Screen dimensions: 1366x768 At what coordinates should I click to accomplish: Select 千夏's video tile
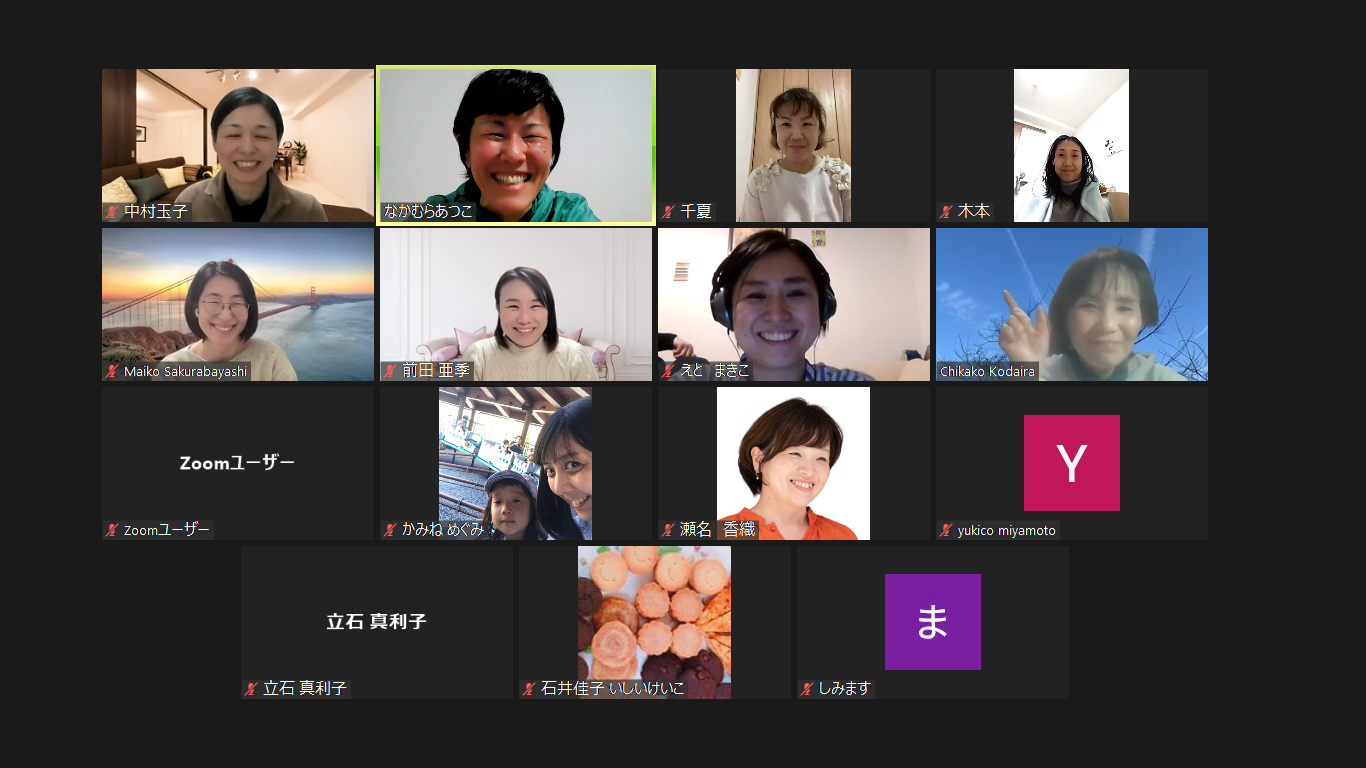[794, 145]
